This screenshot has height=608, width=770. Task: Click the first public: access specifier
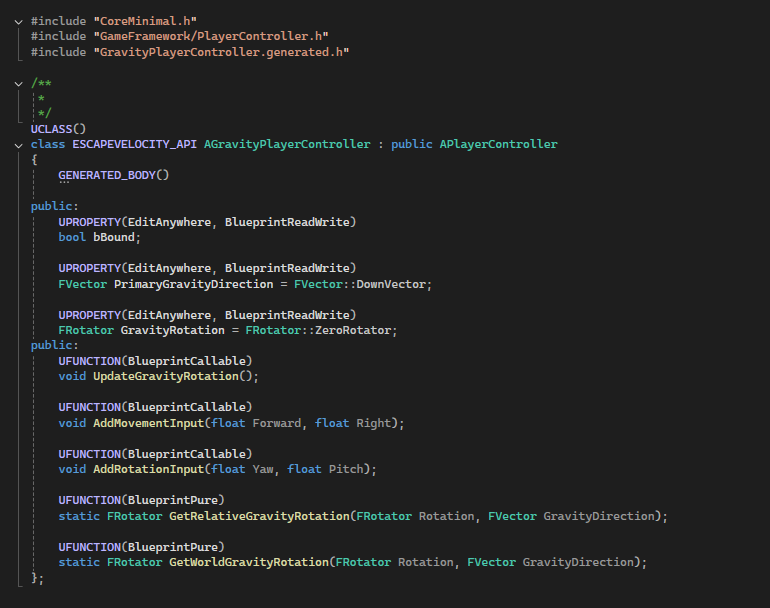point(55,206)
